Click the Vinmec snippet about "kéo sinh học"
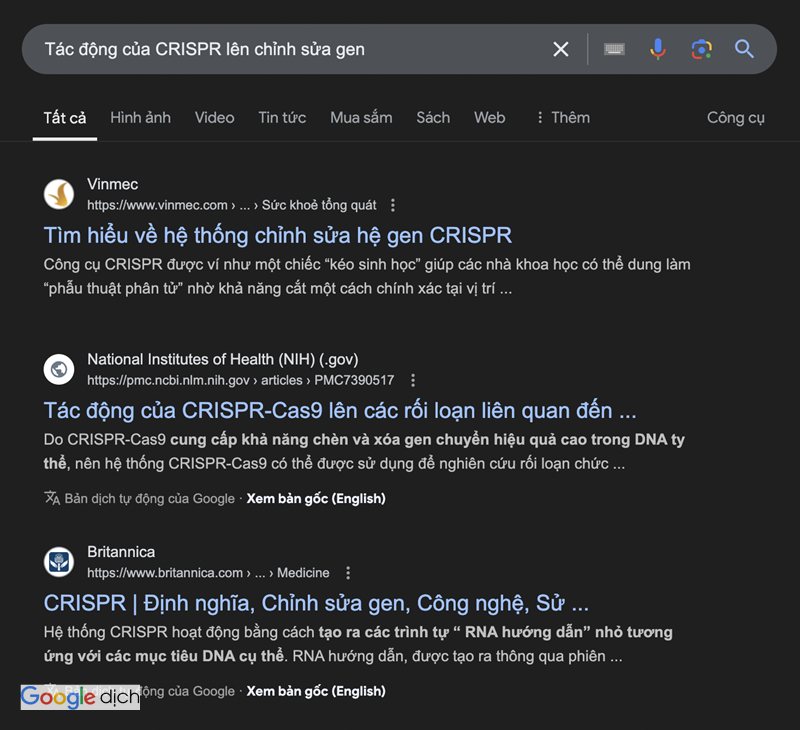 pos(367,276)
